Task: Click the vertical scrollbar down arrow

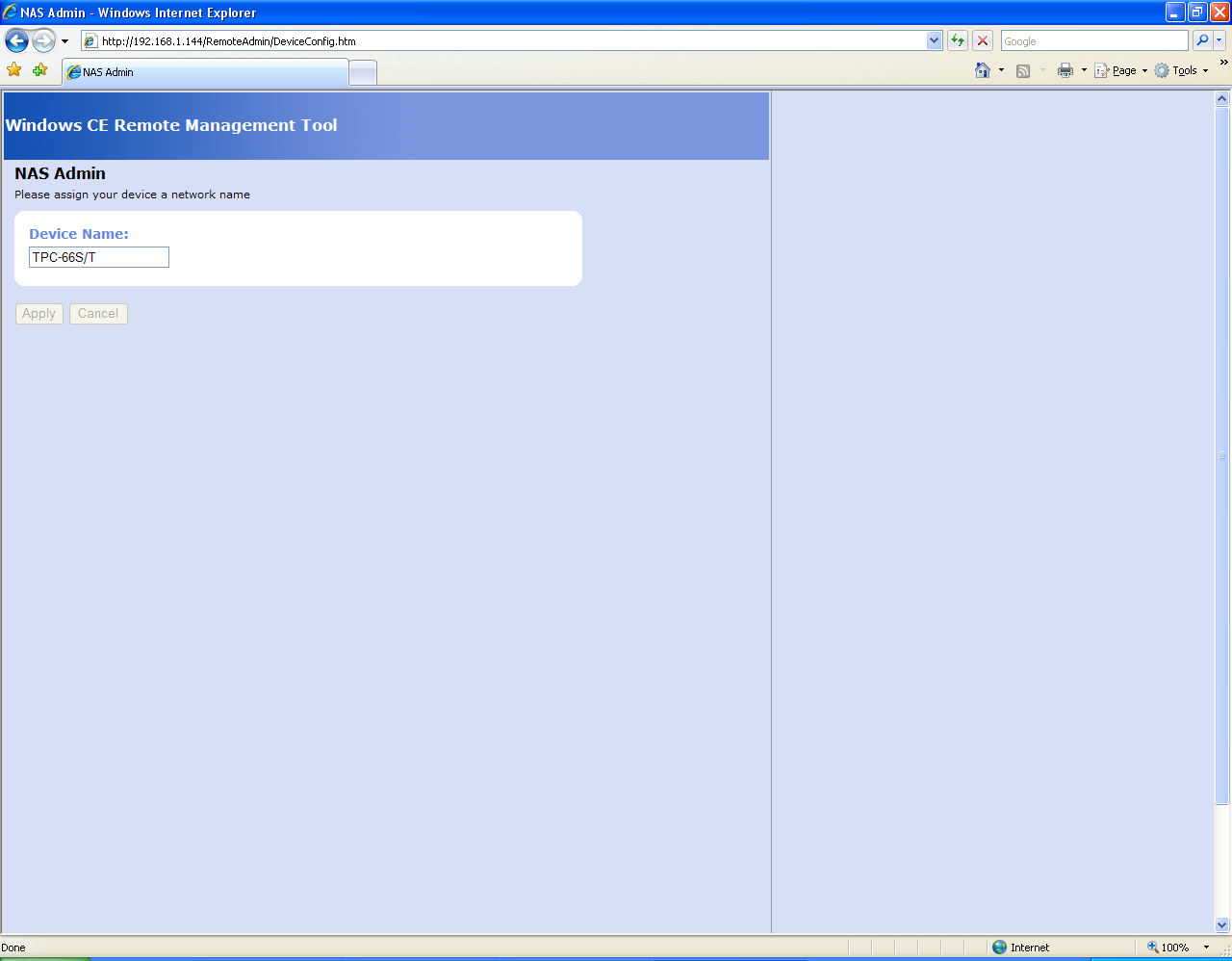Action: click(1222, 925)
